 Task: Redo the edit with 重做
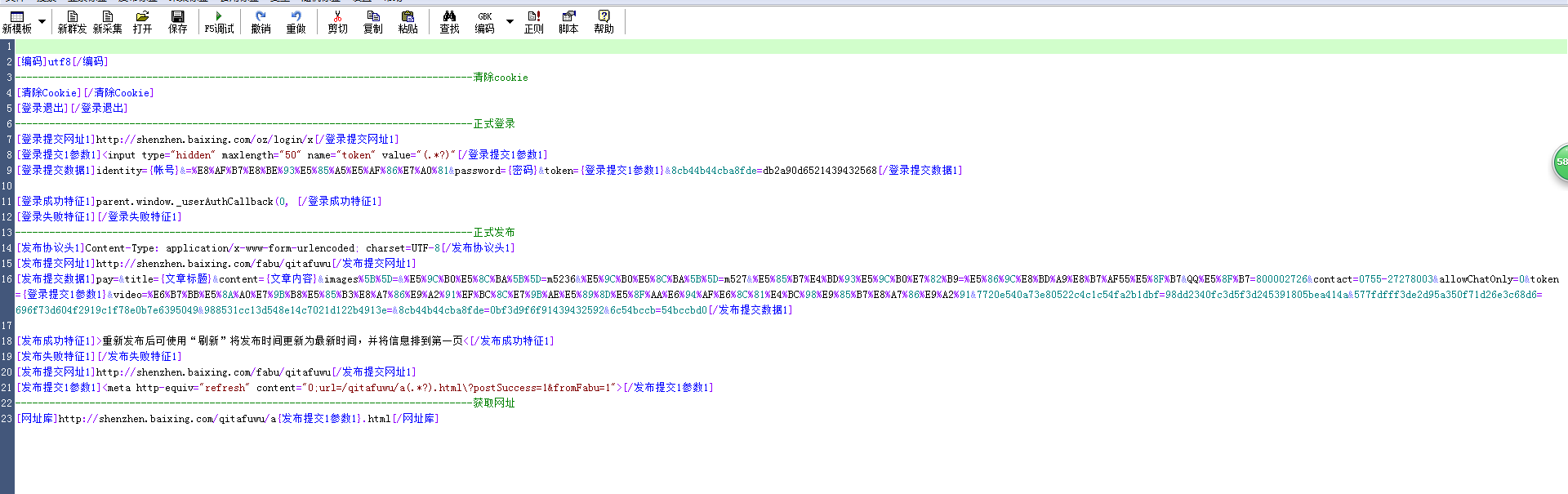tap(296, 21)
